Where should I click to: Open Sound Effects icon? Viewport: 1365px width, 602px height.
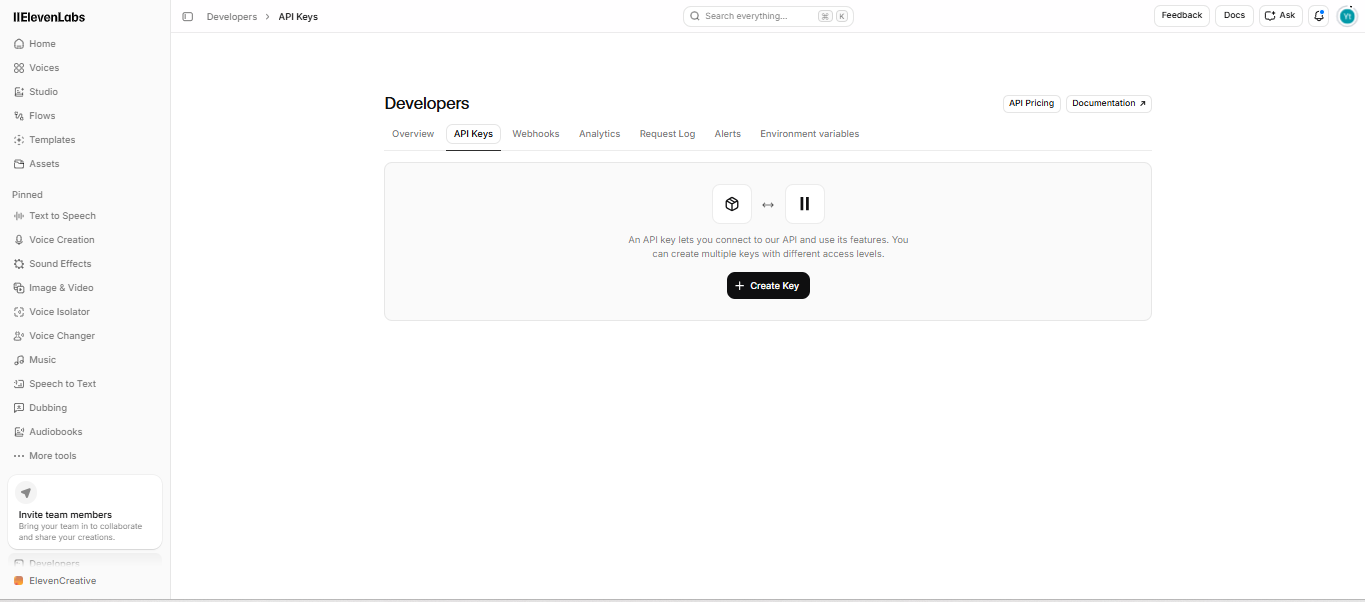click(x=19, y=264)
